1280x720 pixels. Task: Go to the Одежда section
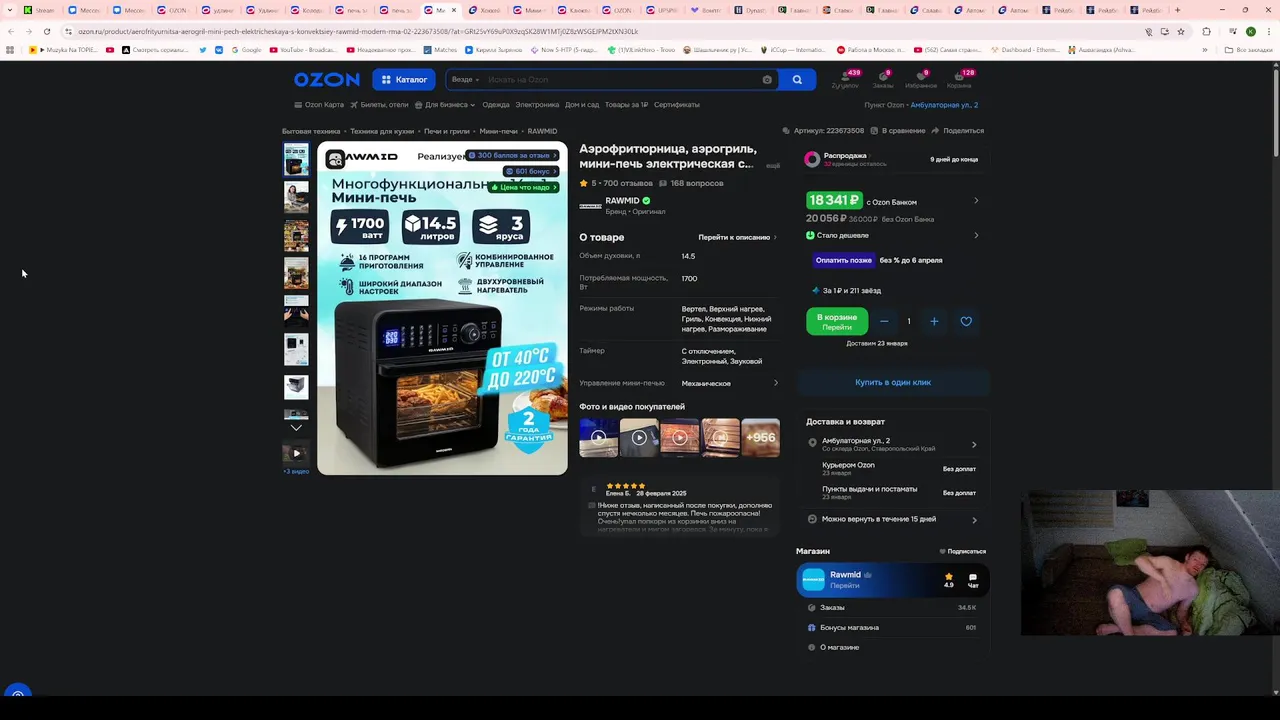click(x=496, y=105)
